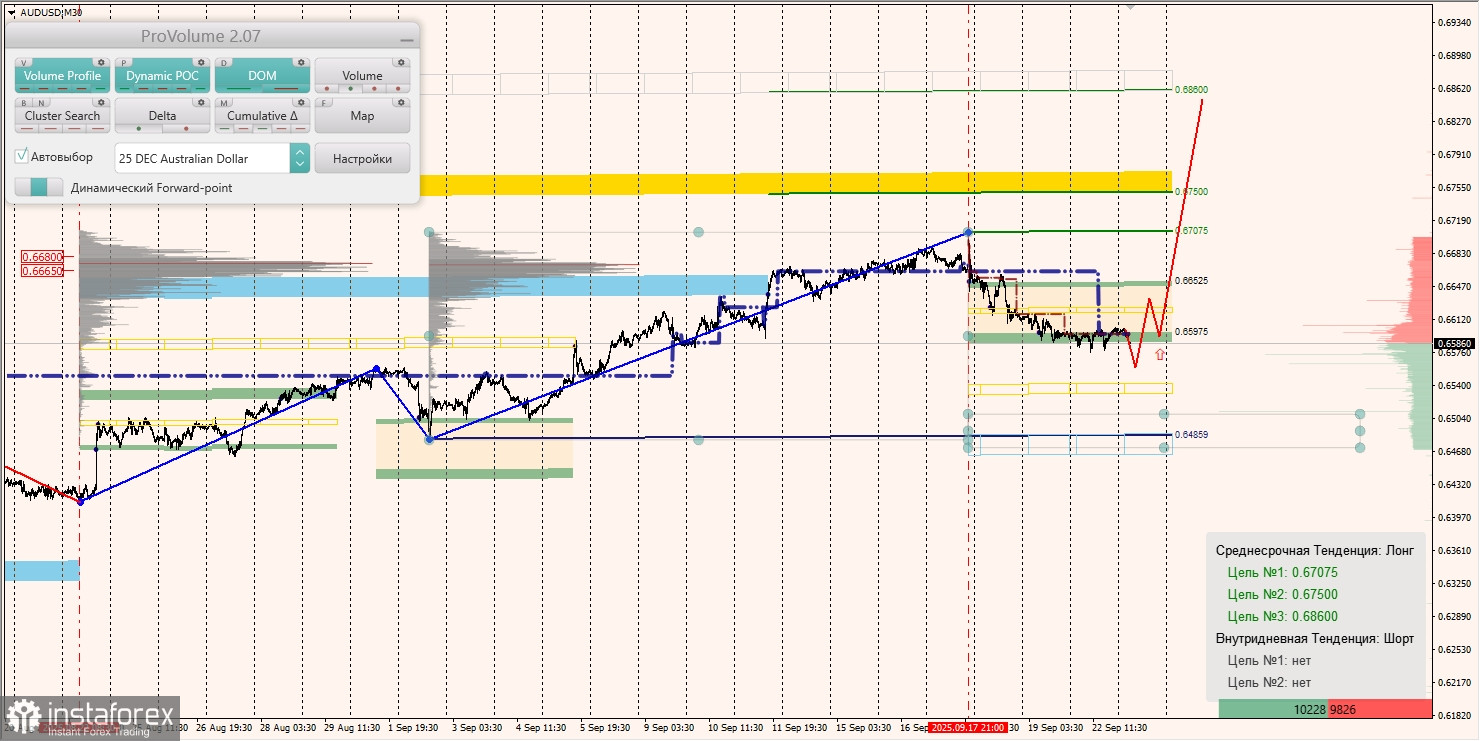Select green line segment under DOM button
The image size is (1480, 741).
(x=239, y=88)
